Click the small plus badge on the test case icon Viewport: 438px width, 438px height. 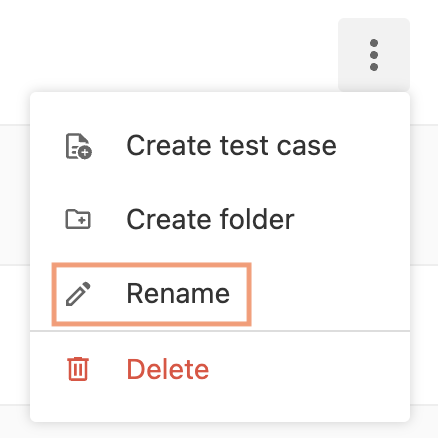coord(85,153)
